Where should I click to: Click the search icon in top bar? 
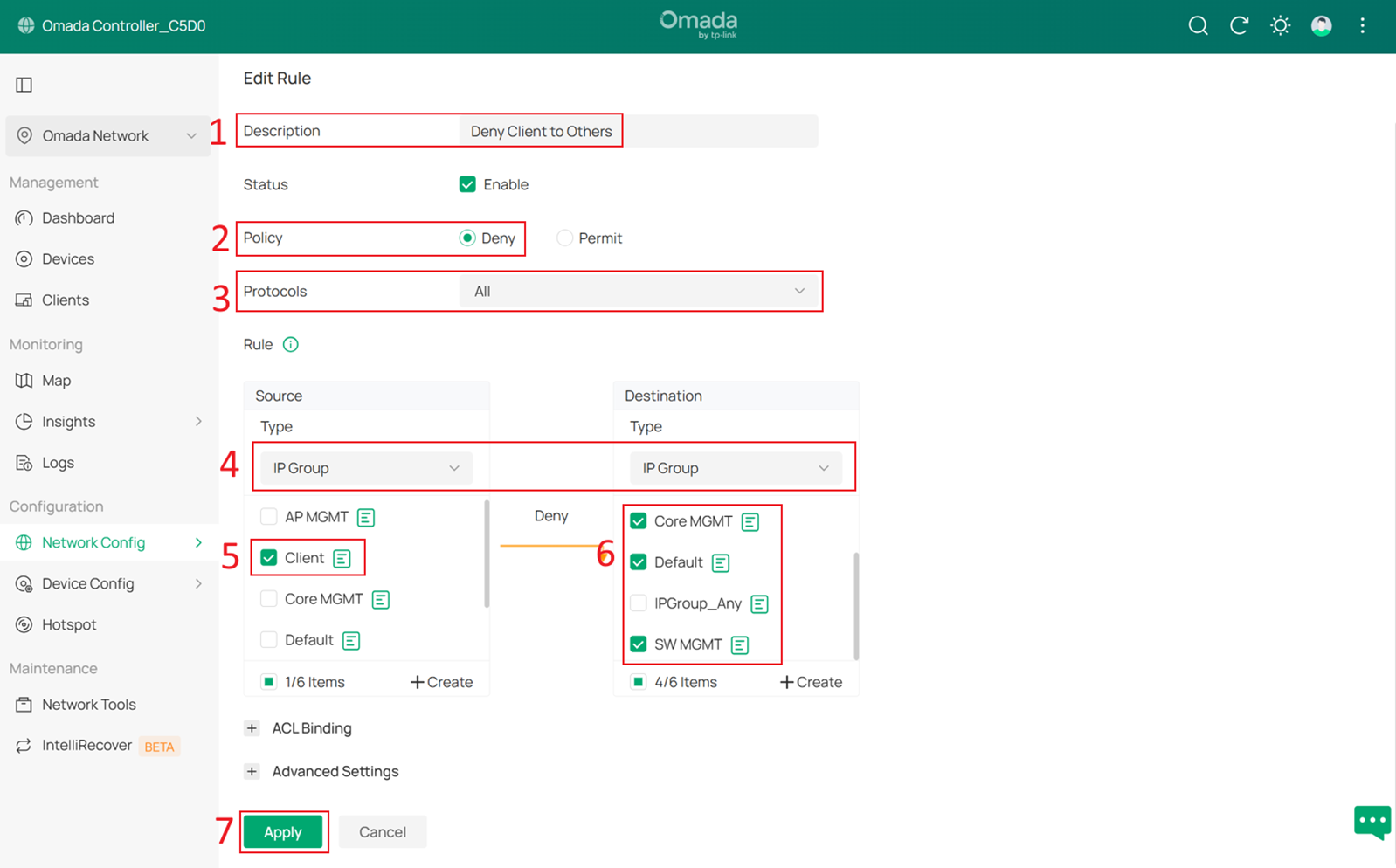(1198, 26)
